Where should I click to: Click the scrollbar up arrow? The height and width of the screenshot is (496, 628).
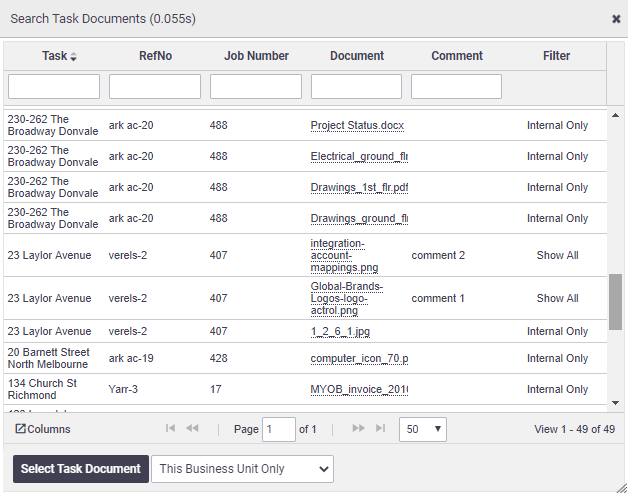(x=616, y=115)
